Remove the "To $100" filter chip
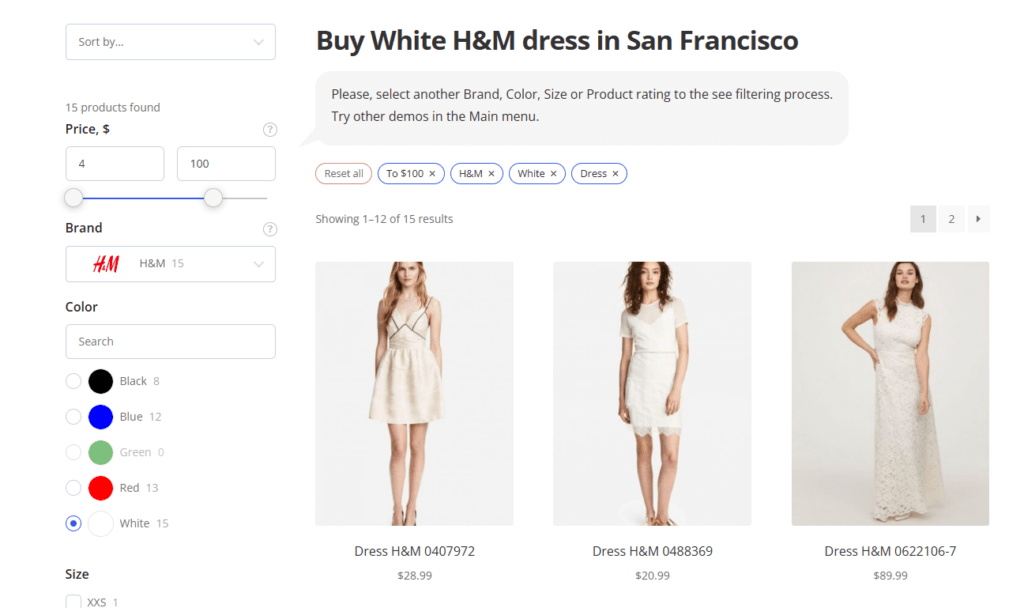 [432, 173]
